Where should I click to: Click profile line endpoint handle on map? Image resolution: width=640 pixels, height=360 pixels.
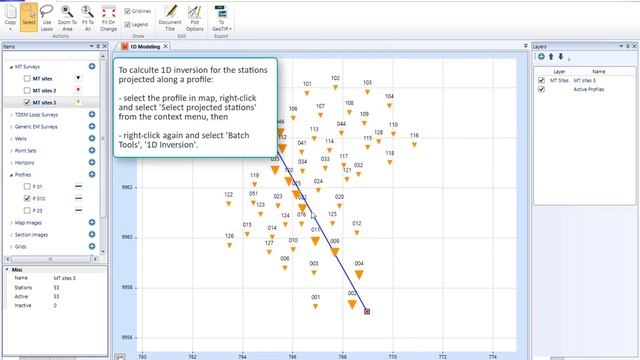367,311
